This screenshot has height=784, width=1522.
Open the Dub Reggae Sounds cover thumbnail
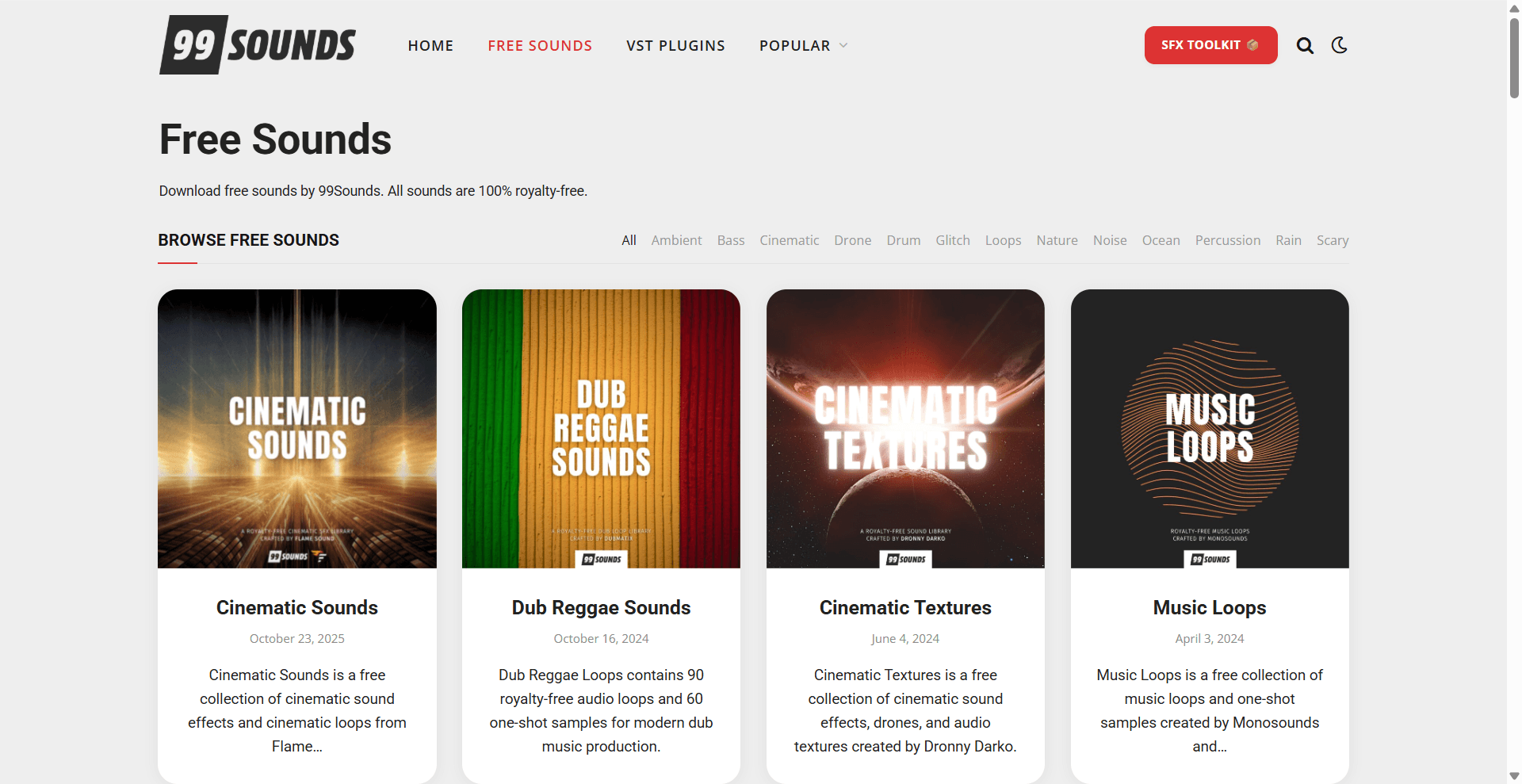coord(601,429)
